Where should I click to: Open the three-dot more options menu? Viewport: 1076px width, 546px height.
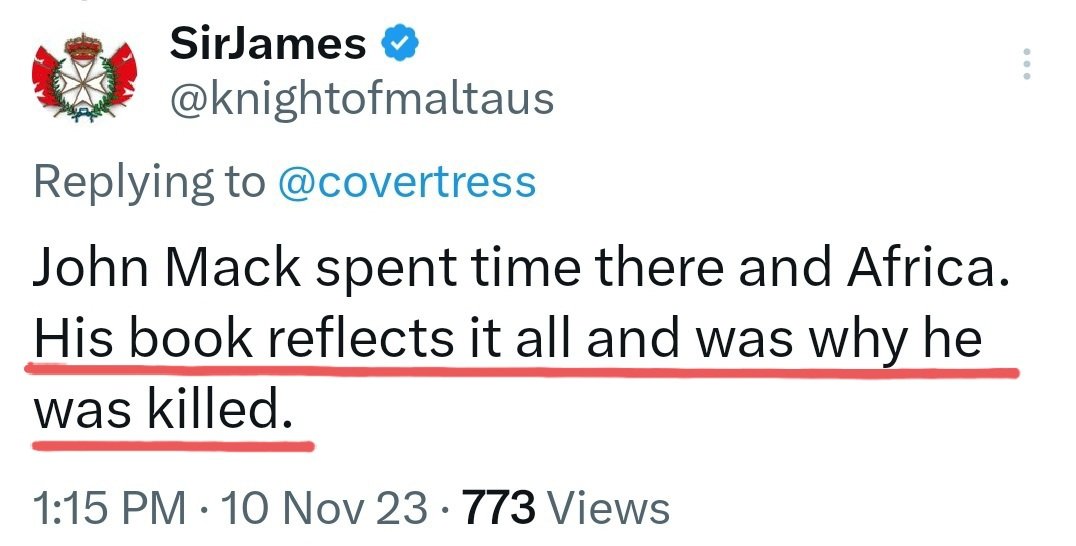coord(1024,65)
